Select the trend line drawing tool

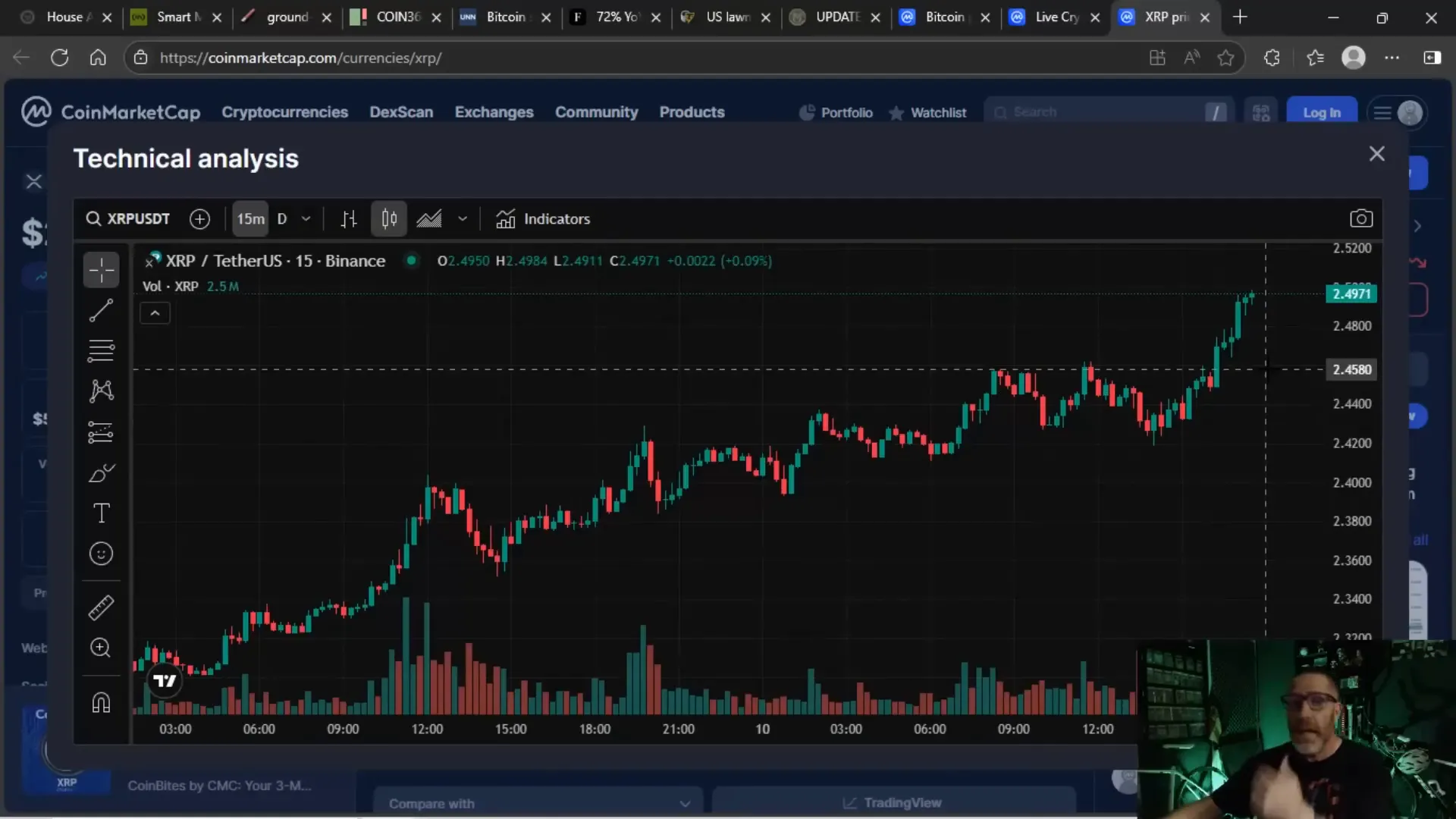click(101, 310)
